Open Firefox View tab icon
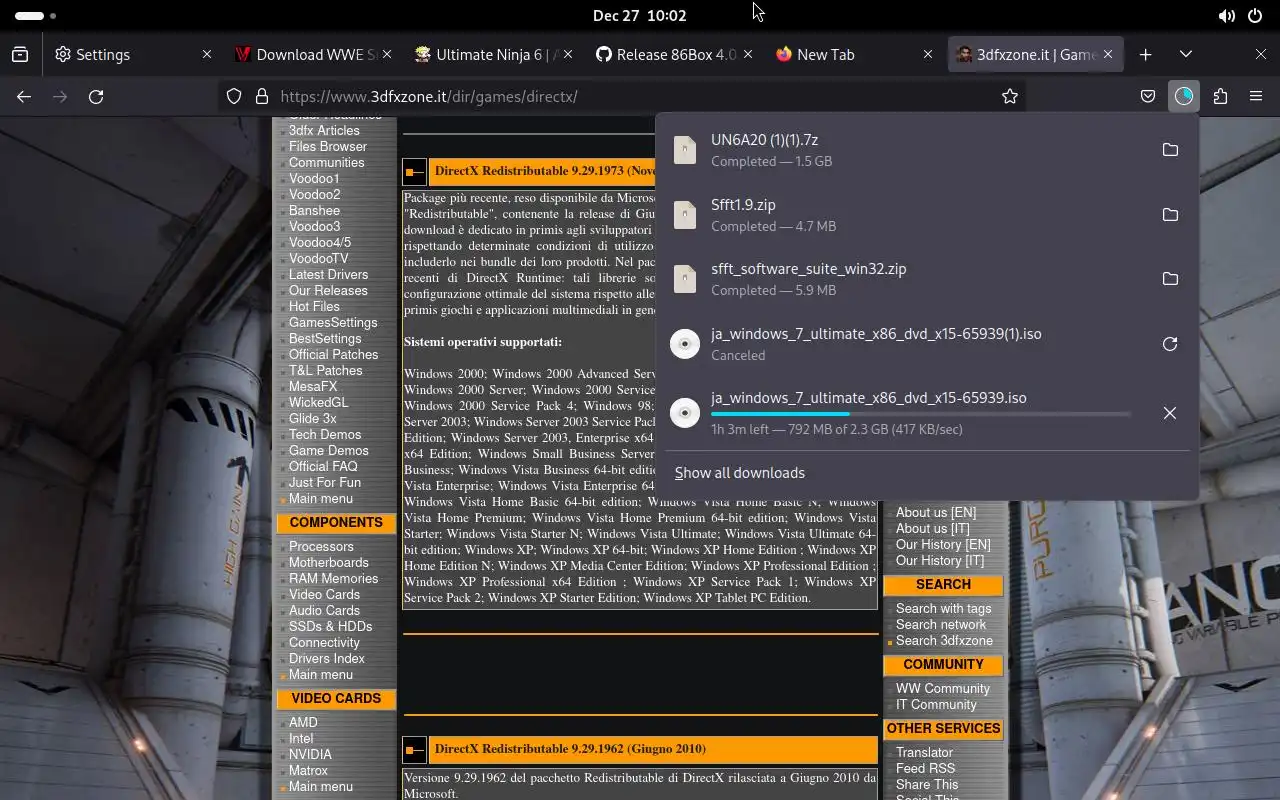This screenshot has height=800, width=1280. pos(20,55)
